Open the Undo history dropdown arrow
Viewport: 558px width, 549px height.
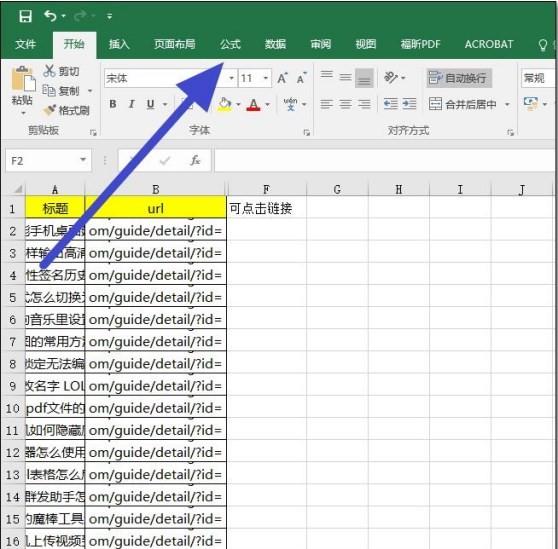click(x=63, y=16)
